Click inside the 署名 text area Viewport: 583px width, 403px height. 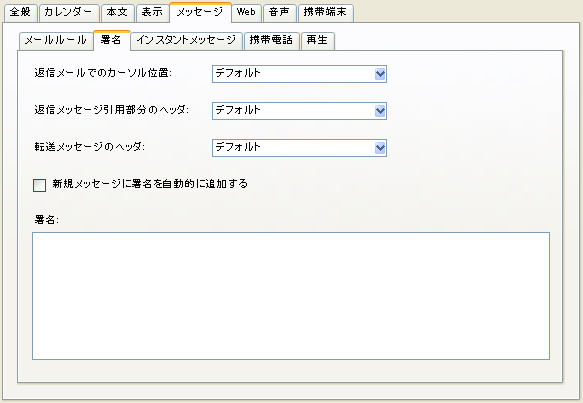291,296
